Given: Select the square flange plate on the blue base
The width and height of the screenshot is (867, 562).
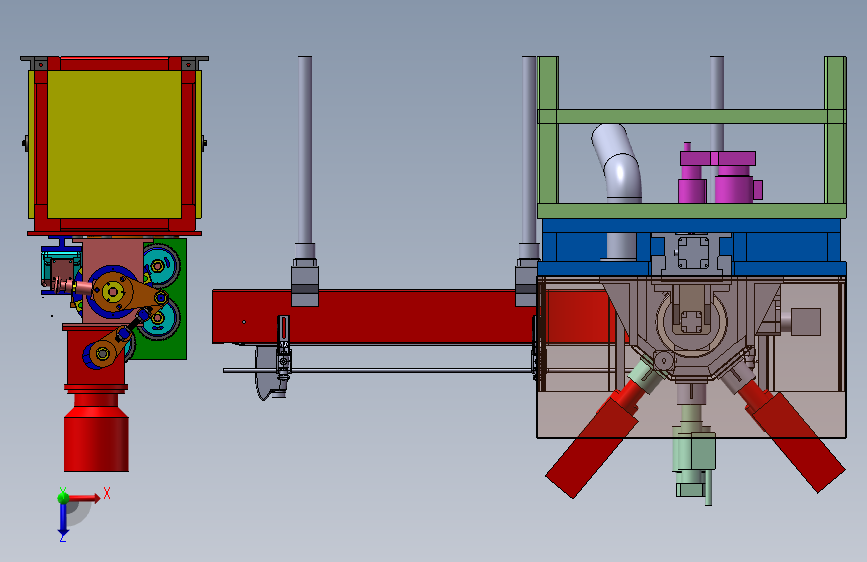Looking at the screenshot, I should click(x=693, y=252).
